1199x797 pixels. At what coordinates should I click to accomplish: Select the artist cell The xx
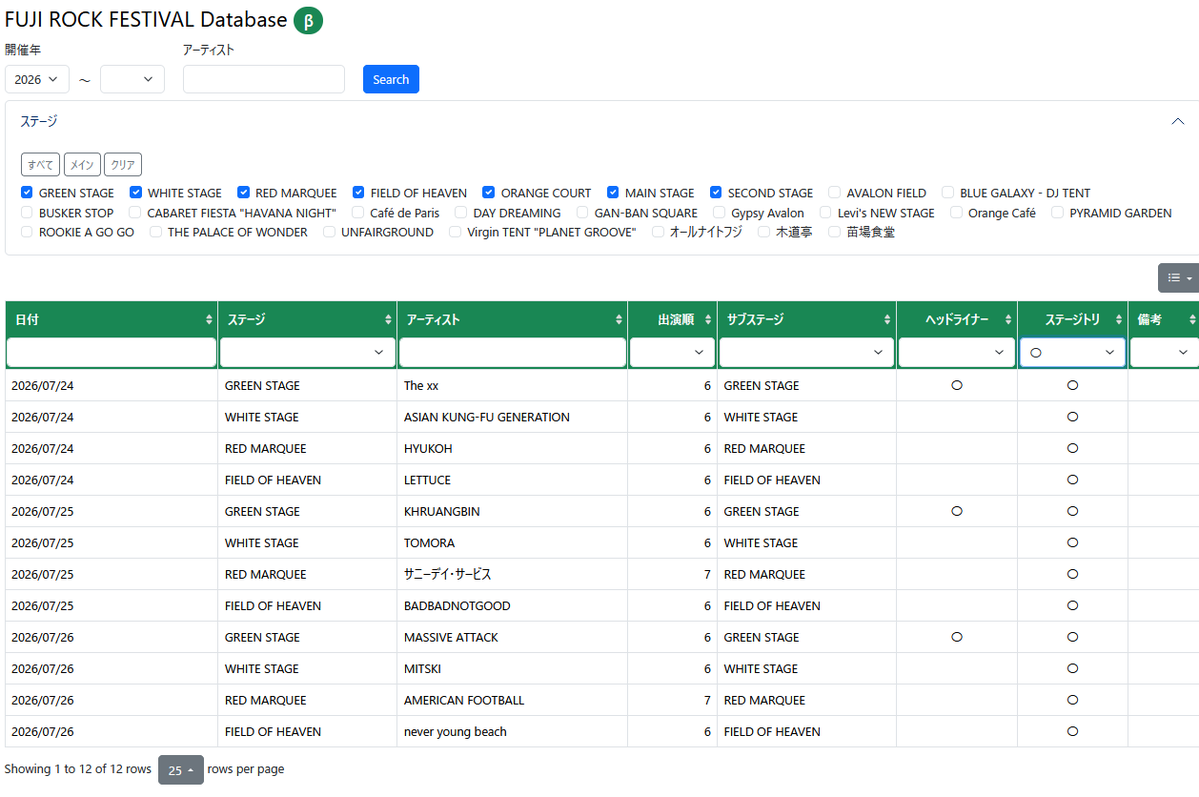[x=512, y=385]
